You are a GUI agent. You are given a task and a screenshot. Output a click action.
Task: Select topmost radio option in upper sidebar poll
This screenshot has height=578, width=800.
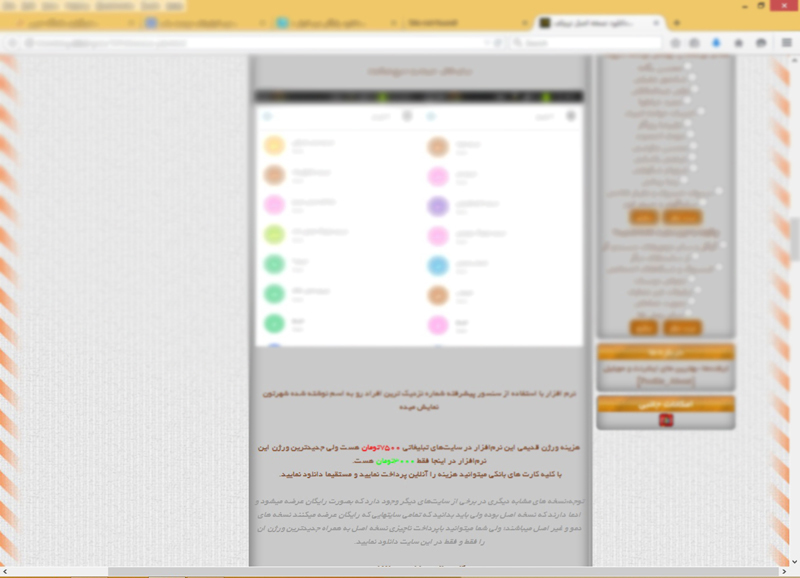(x=687, y=66)
